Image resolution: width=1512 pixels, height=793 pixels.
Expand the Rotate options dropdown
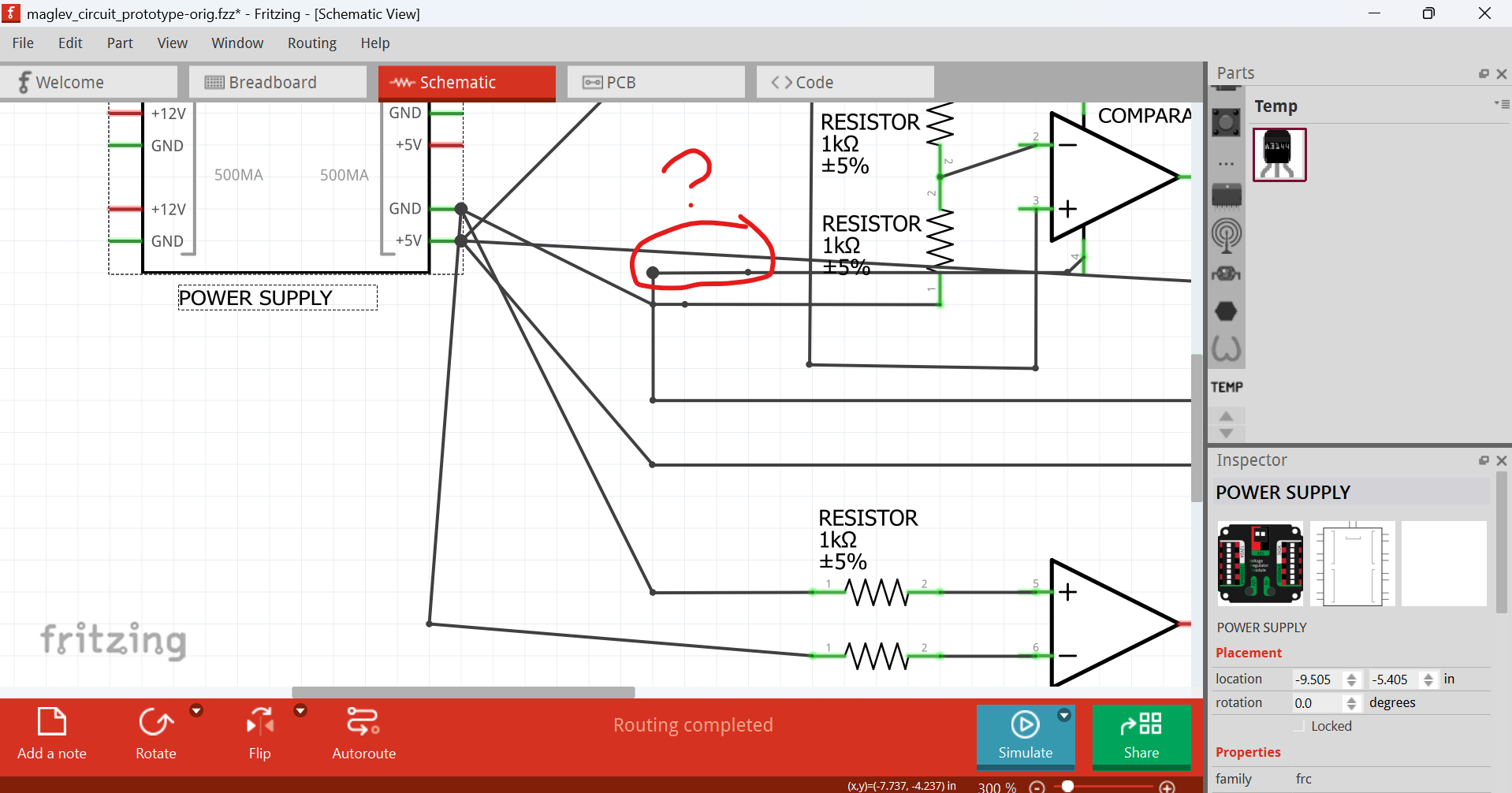[x=196, y=710]
